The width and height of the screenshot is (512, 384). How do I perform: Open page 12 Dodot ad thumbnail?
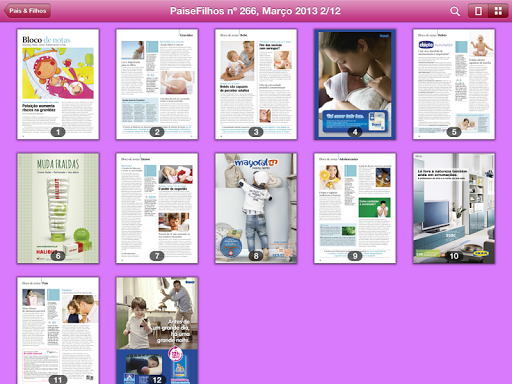[x=157, y=331]
